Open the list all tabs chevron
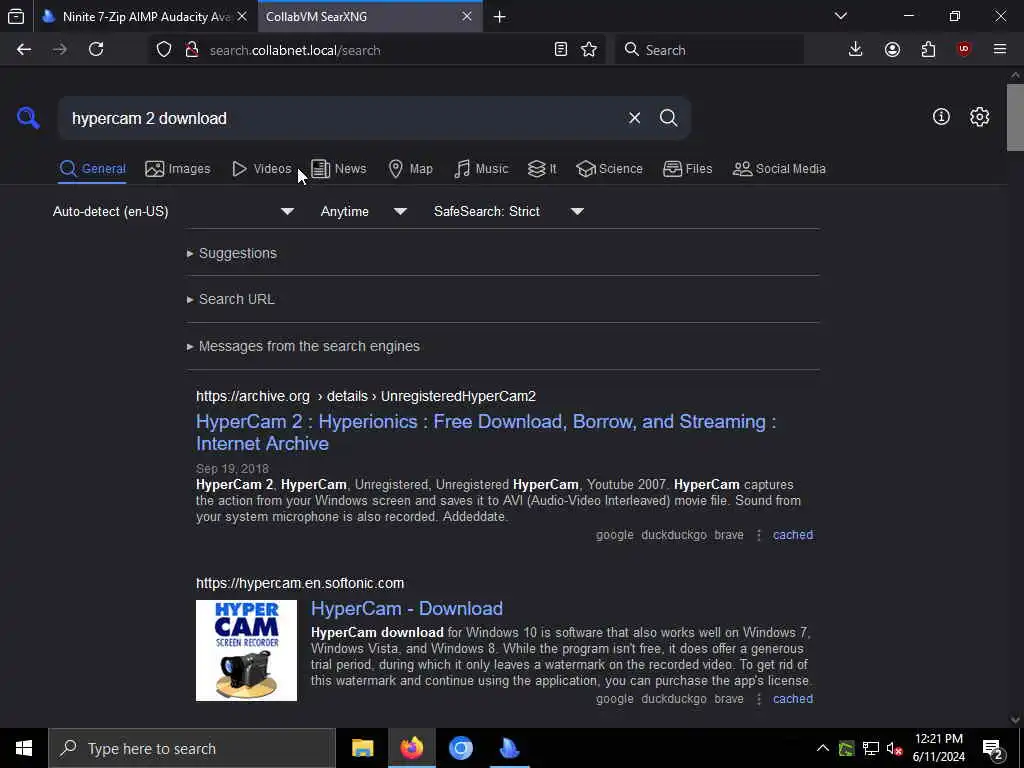The height and width of the screenshot is (768, 1024). pyautogui.click(x=841, y=16)
